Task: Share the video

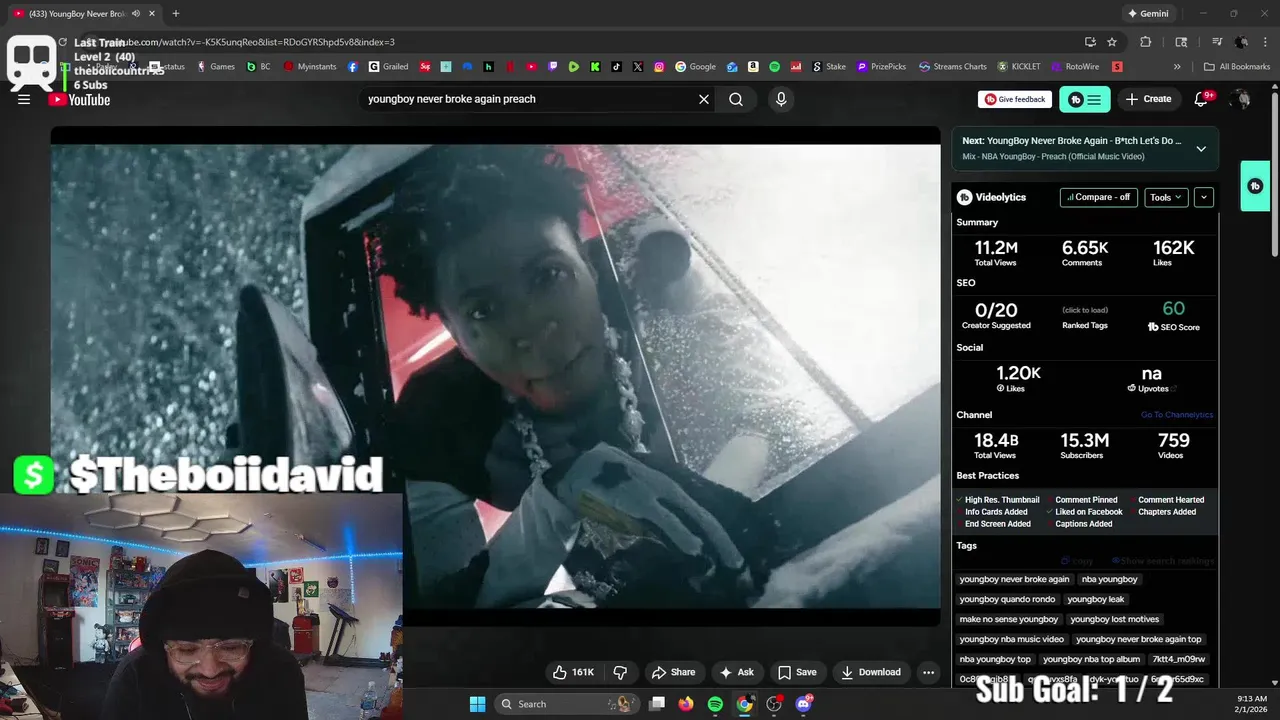Action: (673, 672)
